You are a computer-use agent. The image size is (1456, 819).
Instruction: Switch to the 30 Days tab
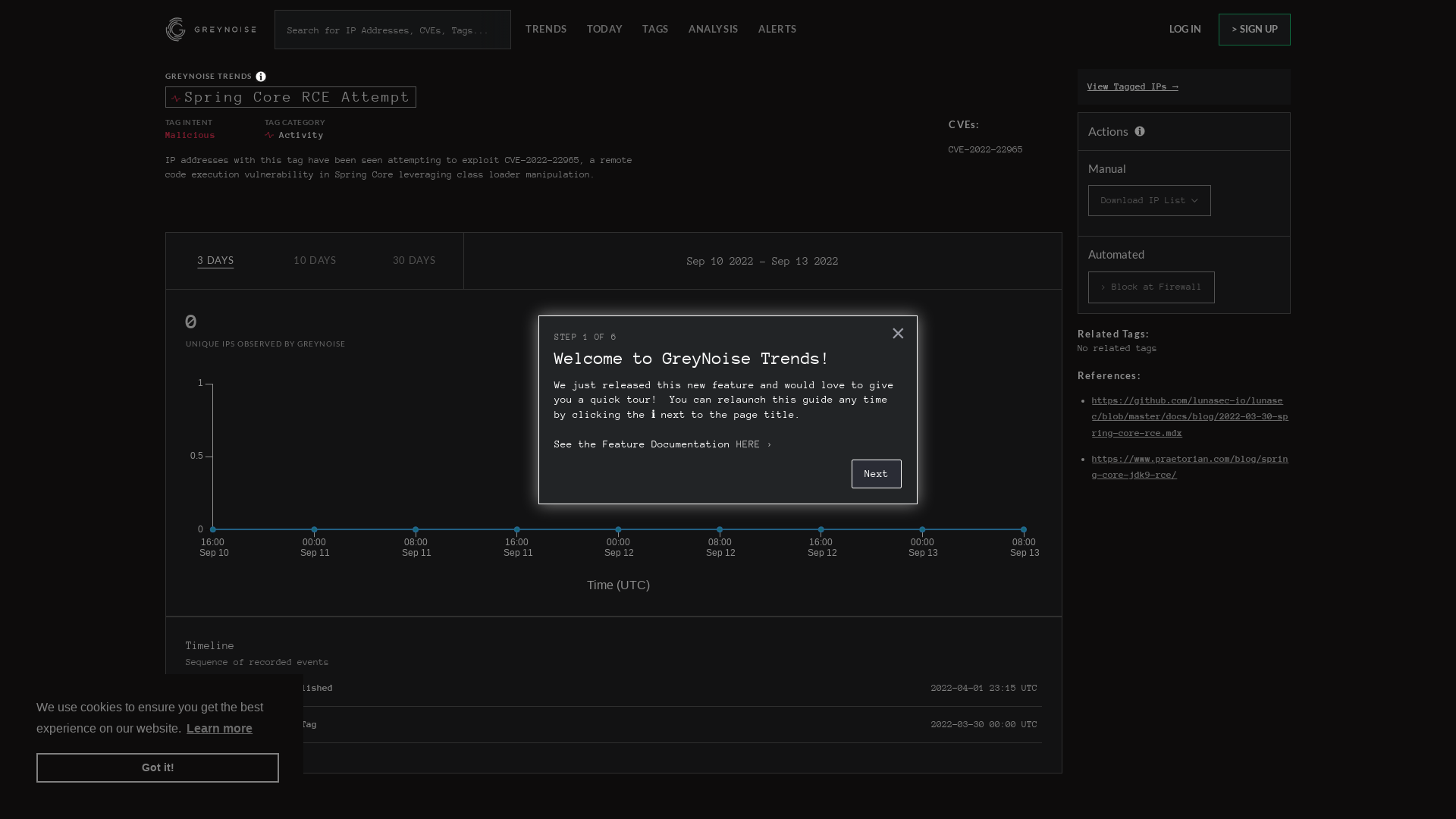414,261
